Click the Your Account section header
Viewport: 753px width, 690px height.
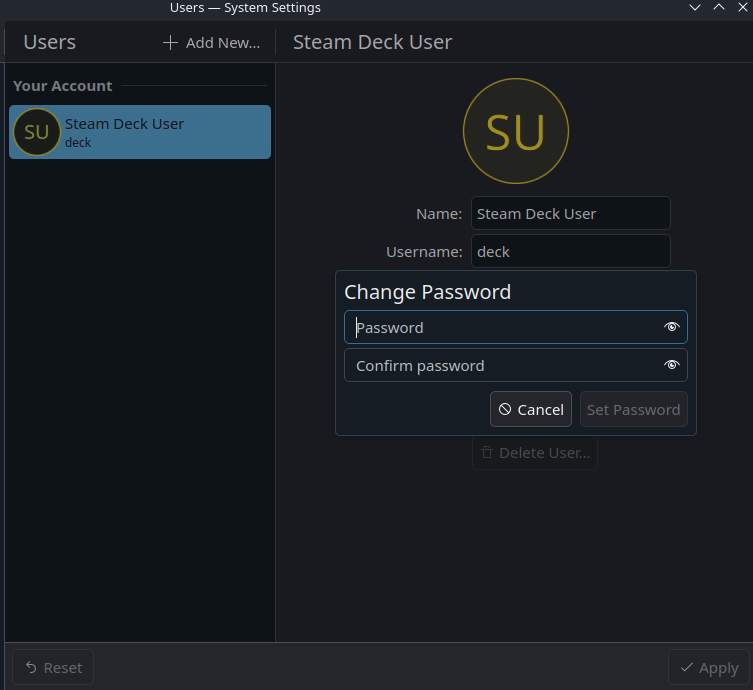point(62,86)
